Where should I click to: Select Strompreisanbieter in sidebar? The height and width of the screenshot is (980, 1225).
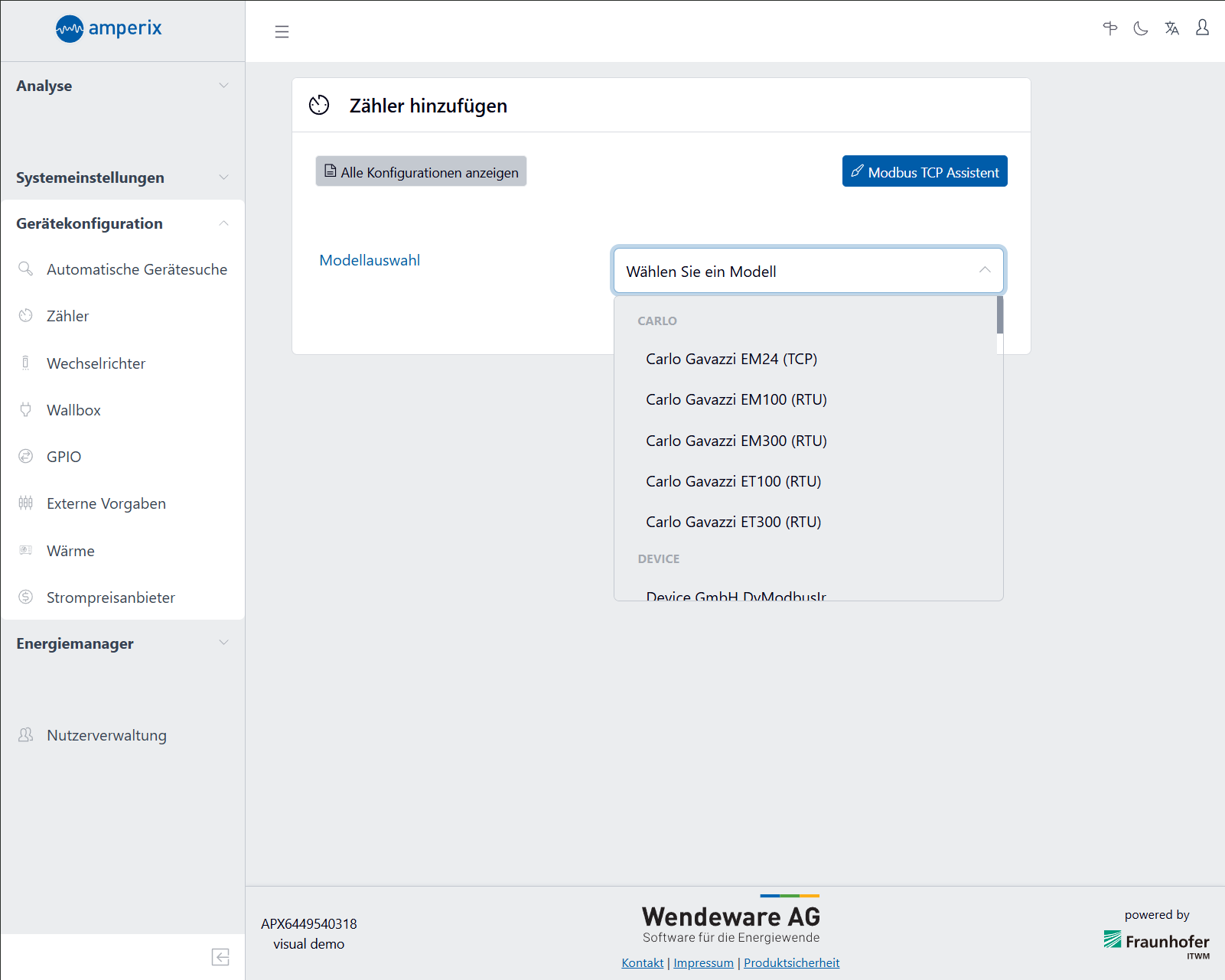pyautogui.click(x=110, y=597)
